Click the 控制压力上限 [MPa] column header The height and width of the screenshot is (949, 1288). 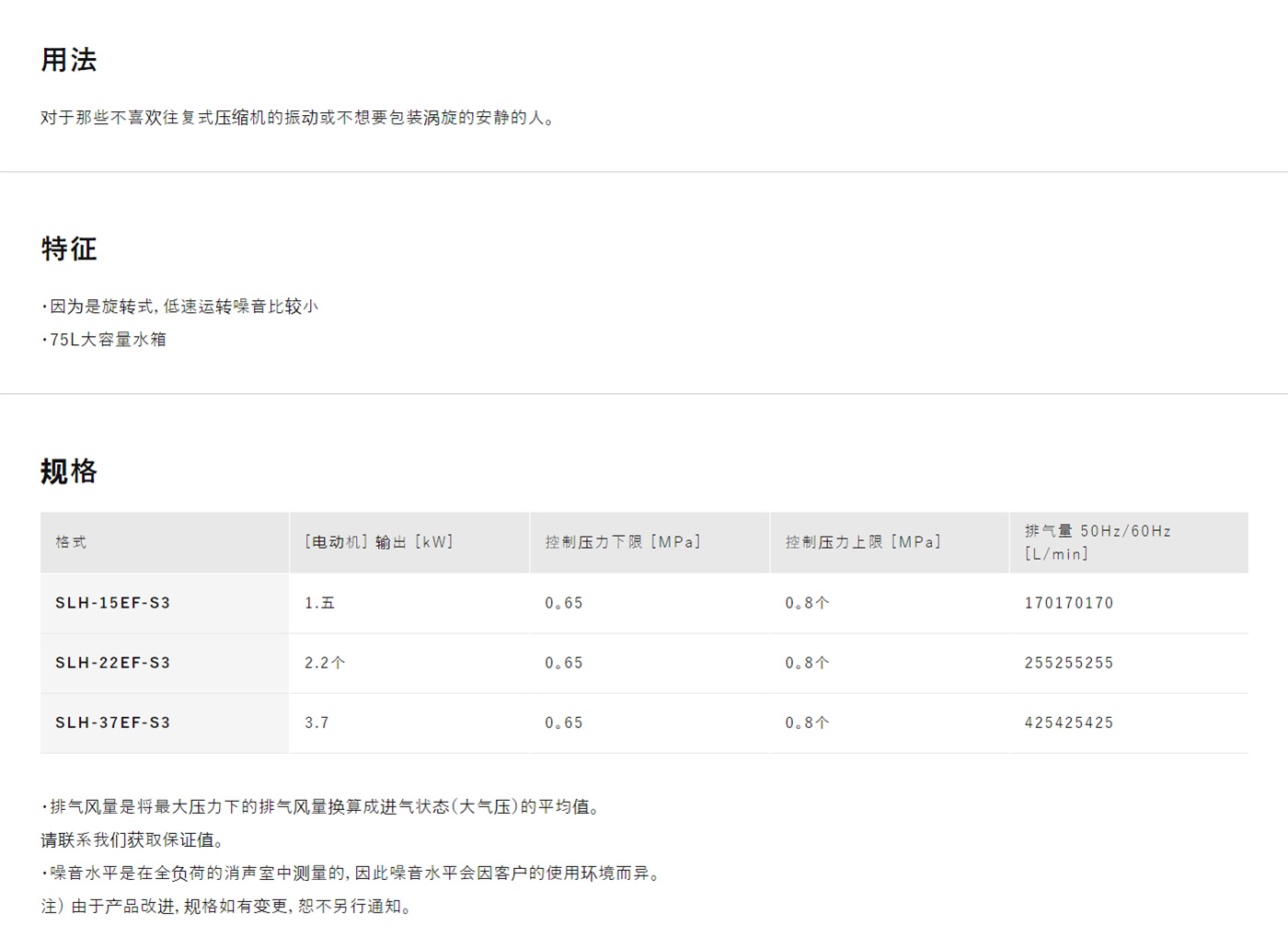click(x=863, y=542)
